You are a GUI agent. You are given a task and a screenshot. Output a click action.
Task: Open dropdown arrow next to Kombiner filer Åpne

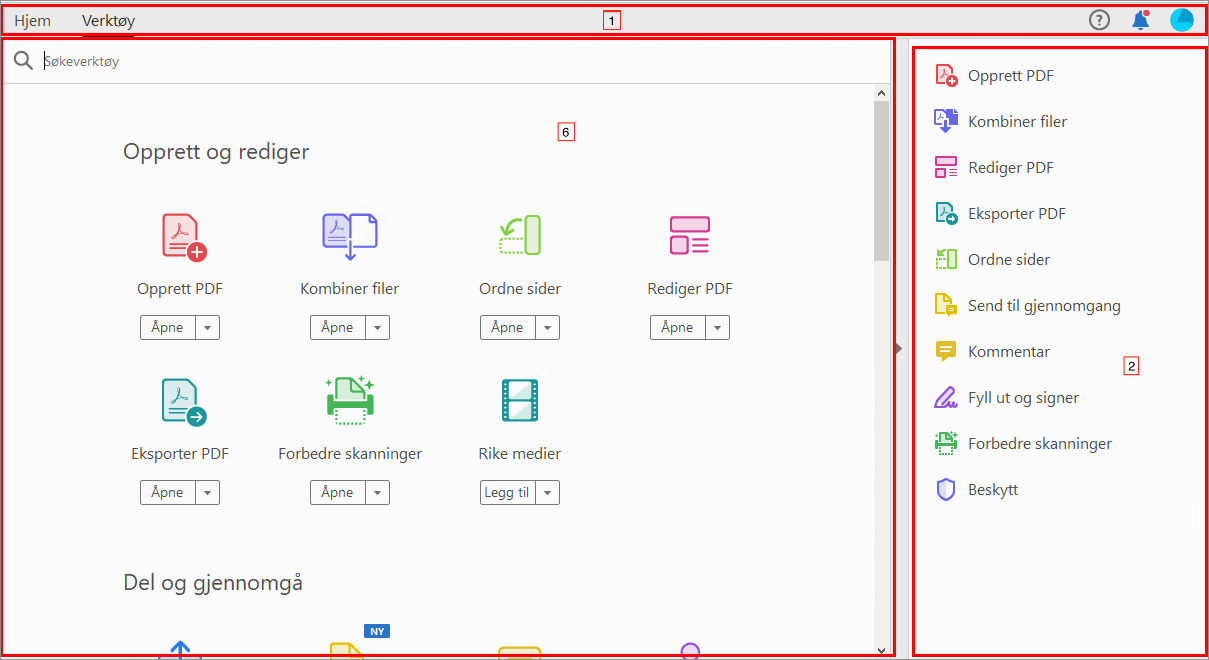377,328
